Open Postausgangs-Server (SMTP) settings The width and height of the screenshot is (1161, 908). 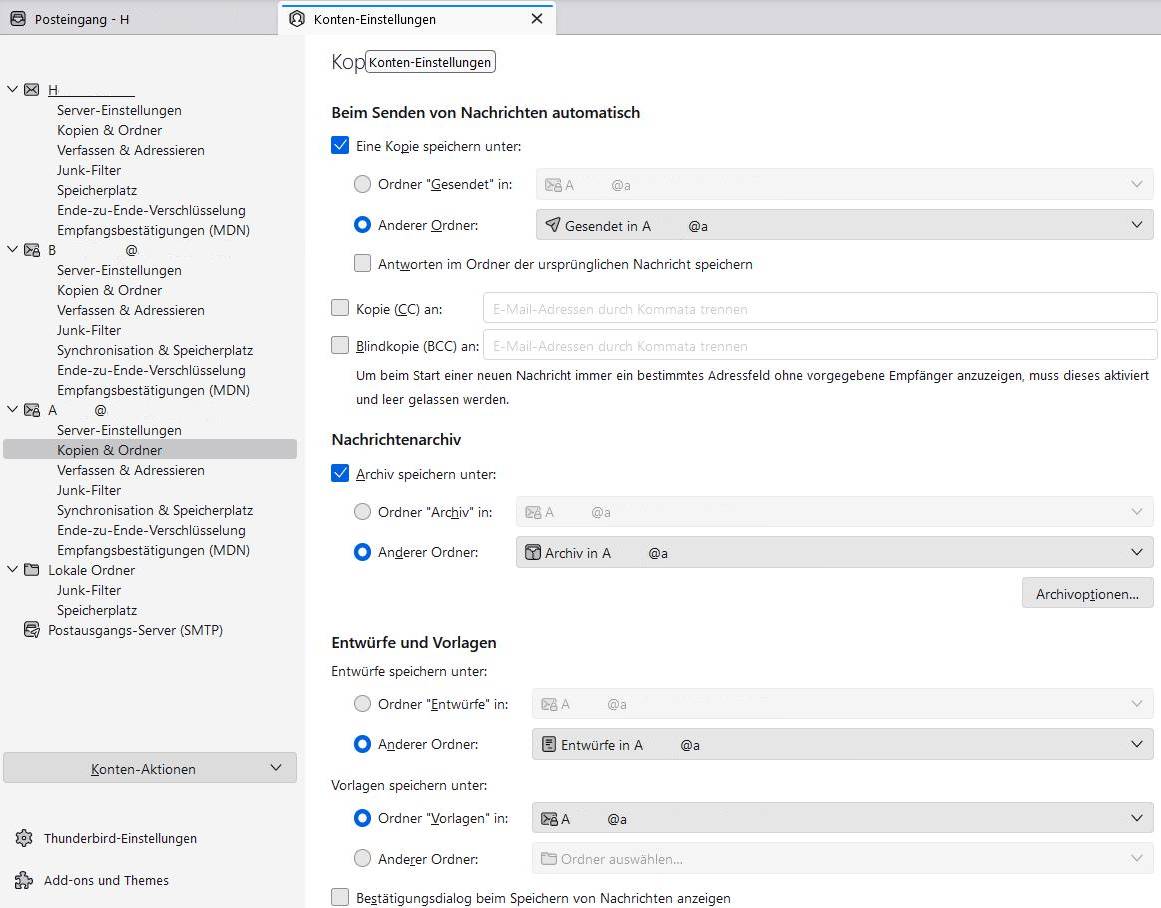click(x=135, y=630)
